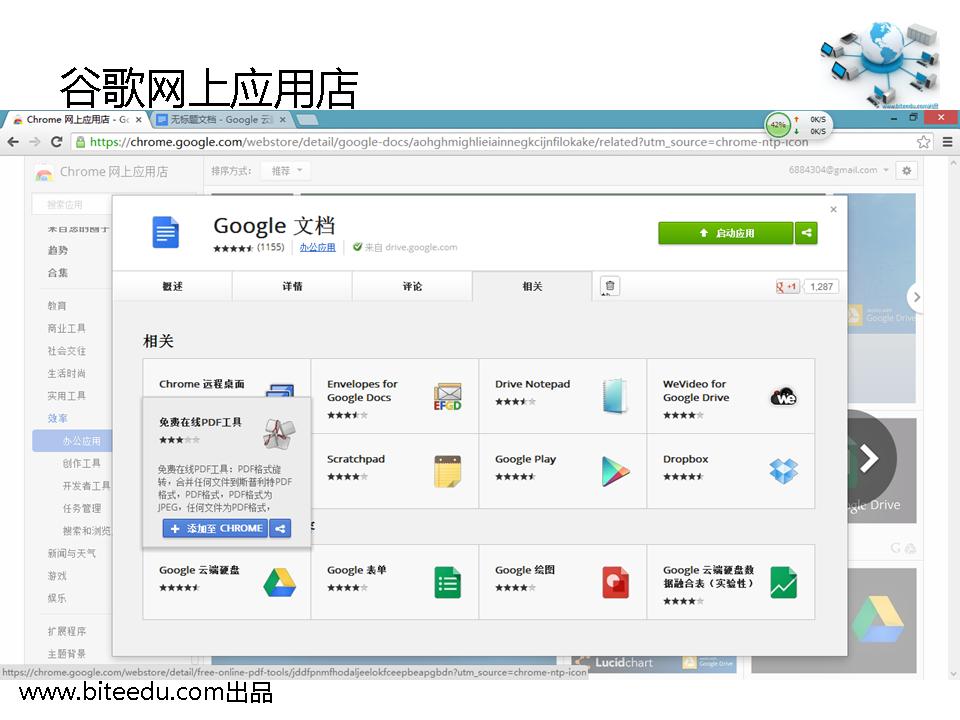Click the secure lock icon in address bar
Viewport: 960px width, 720px height.
(x=80, y=142)
